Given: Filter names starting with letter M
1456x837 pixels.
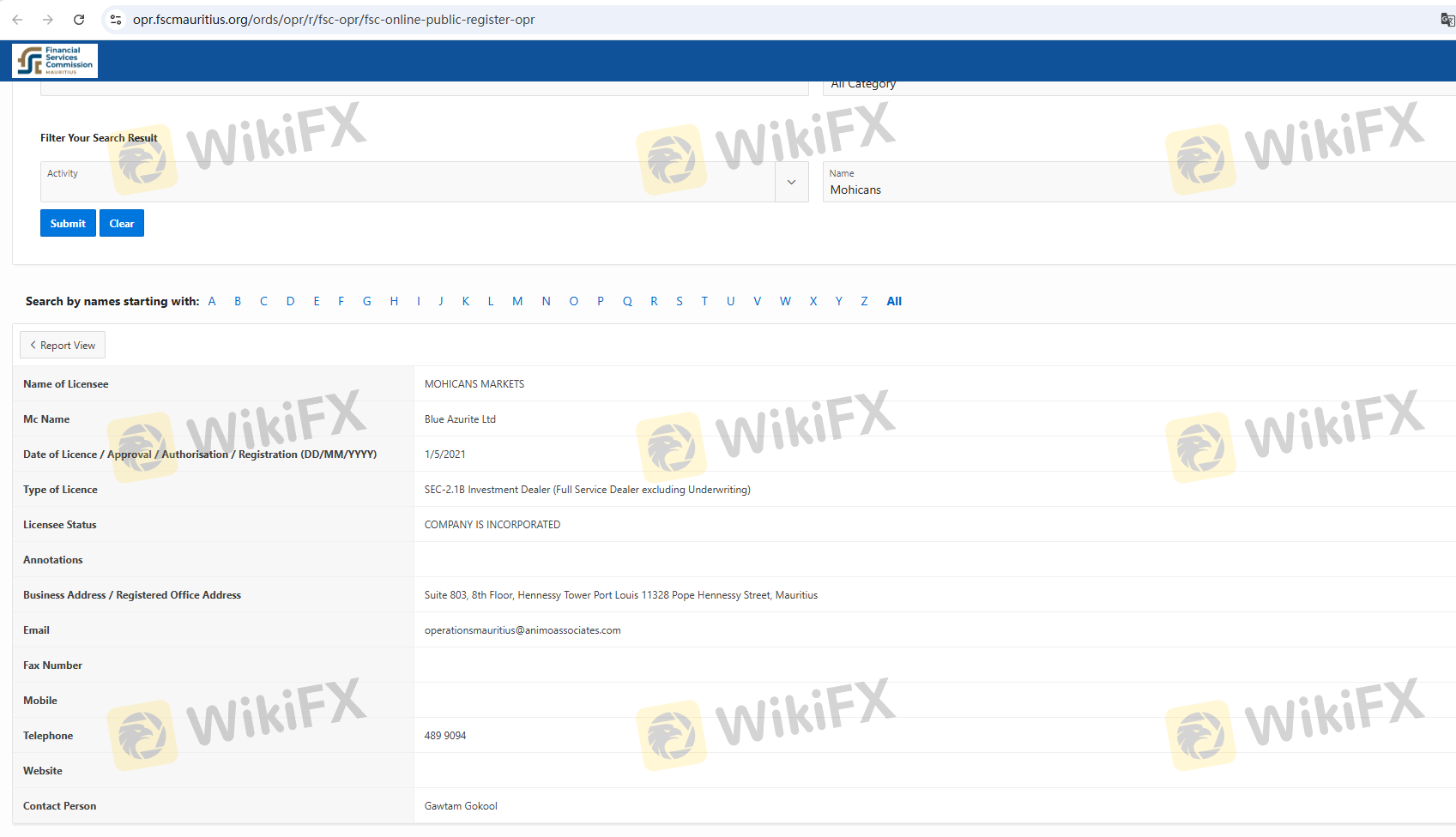Looking at the screenshot, I should coord(517,301).
